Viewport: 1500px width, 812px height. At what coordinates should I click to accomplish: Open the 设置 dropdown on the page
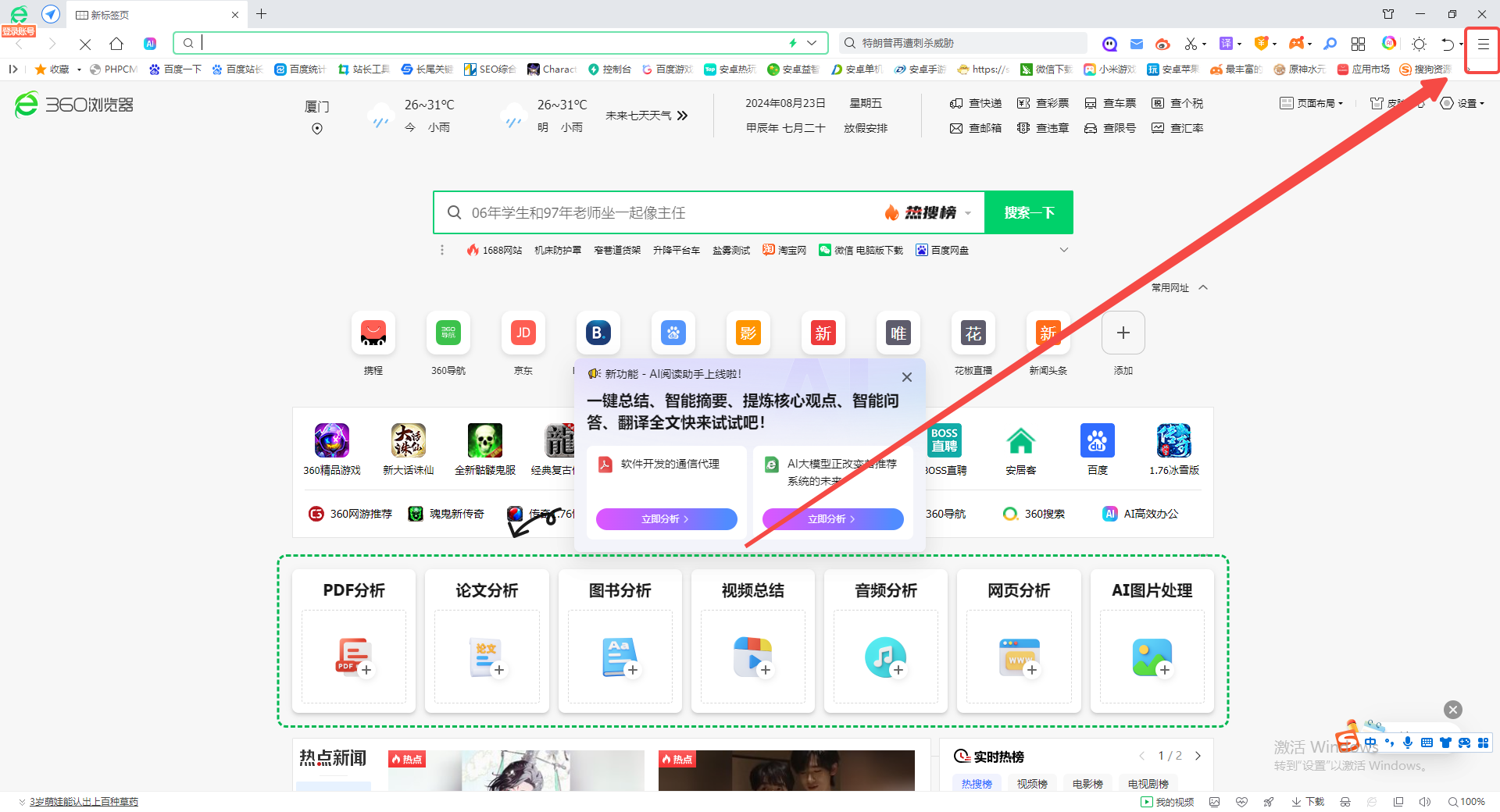point(1462,103)
